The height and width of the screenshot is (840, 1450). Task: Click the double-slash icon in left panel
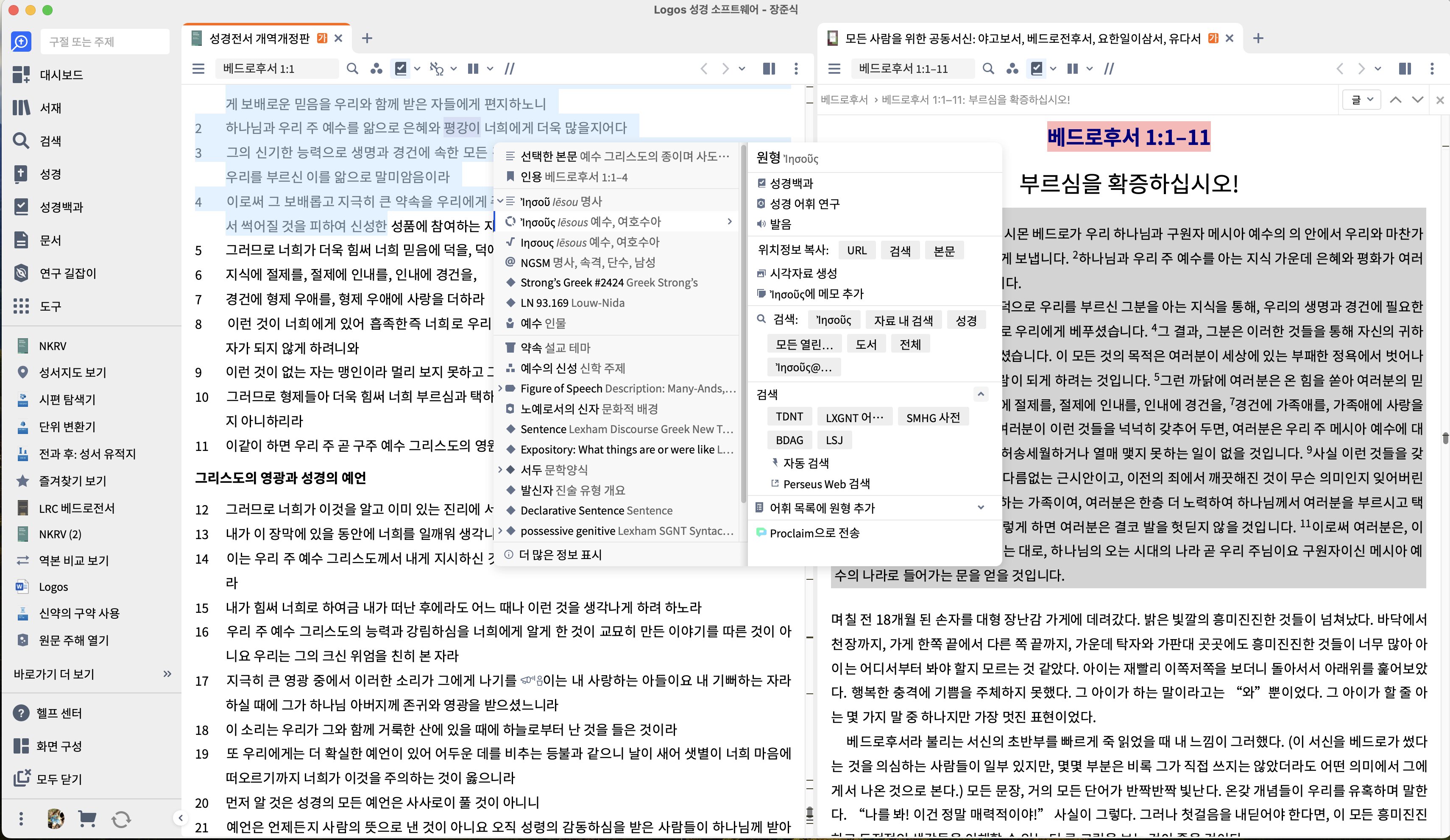click(510, 69)
